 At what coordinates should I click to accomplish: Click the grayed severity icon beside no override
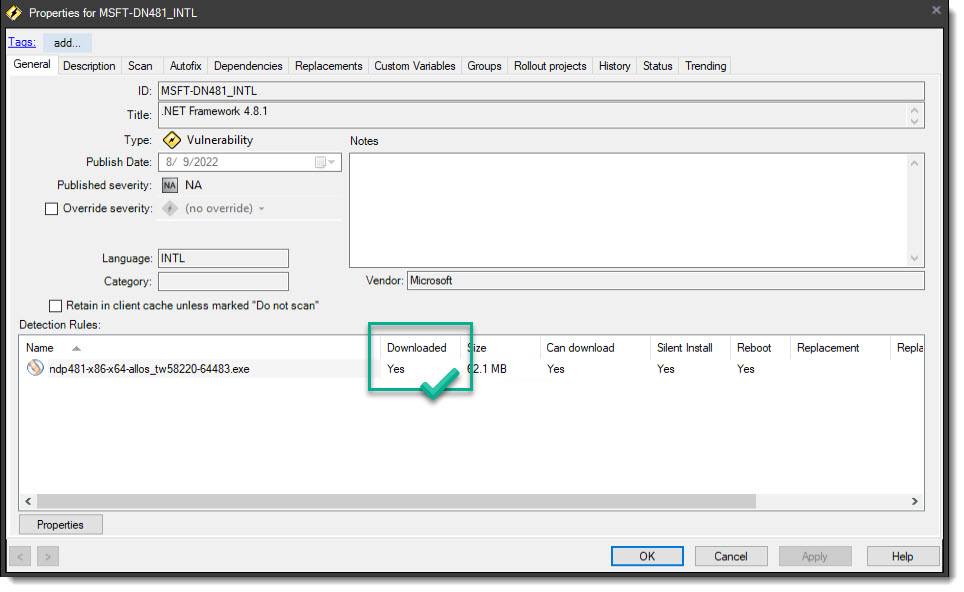click(172, 208)
